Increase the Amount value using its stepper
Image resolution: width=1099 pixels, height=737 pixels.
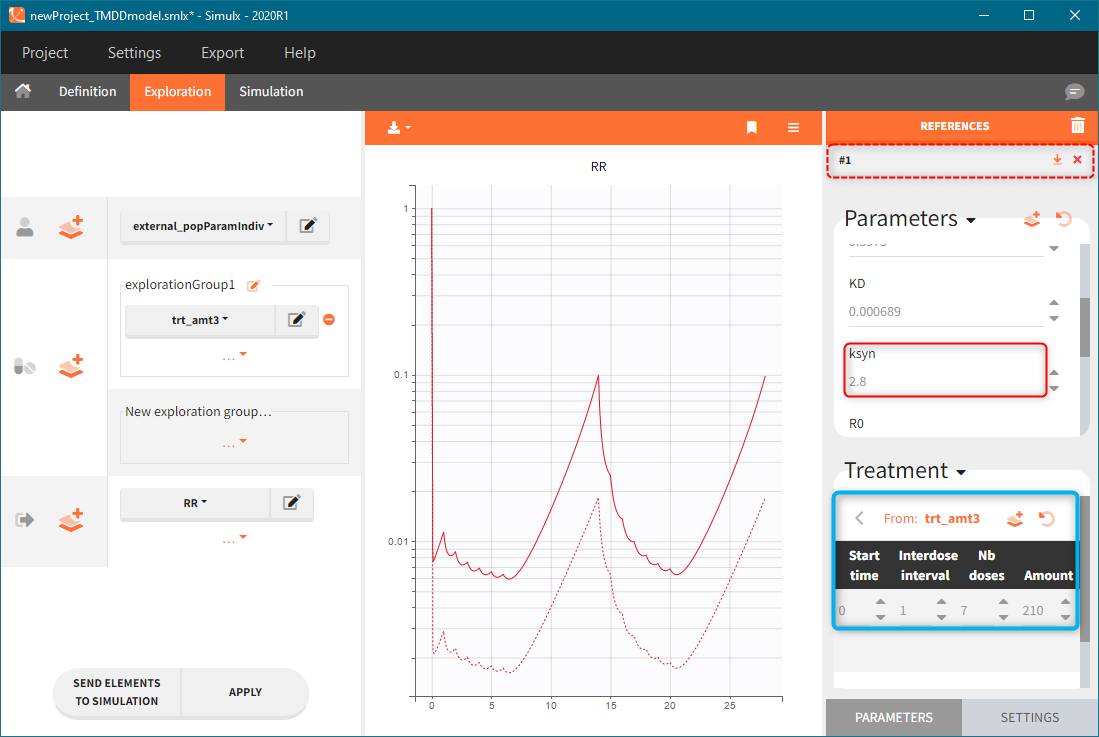[1064, 604]
